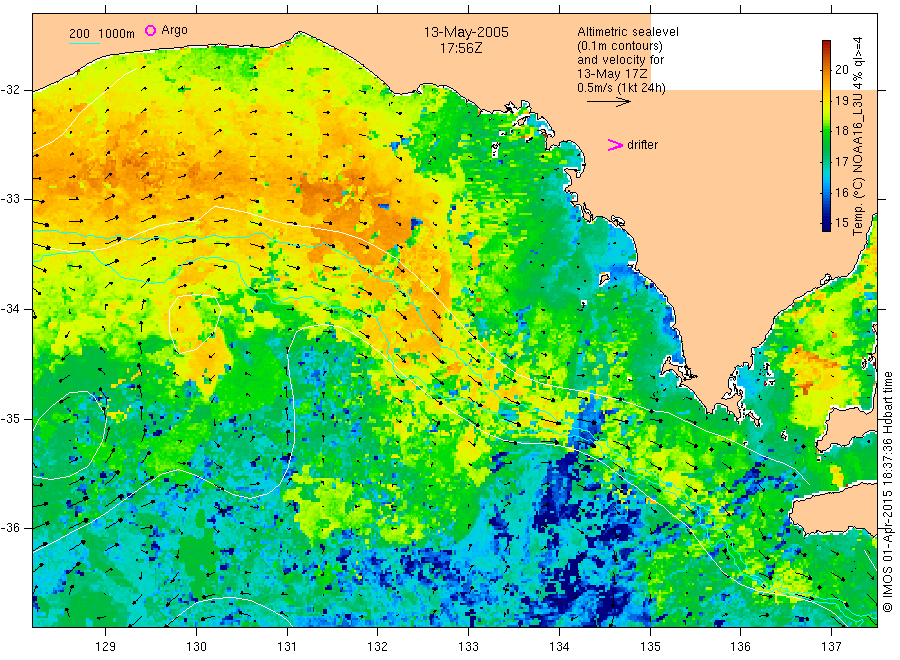Viewport: 900px width, 660px height.
Task: Click latitude axis label -33
Action: click(x=10, y=199)
